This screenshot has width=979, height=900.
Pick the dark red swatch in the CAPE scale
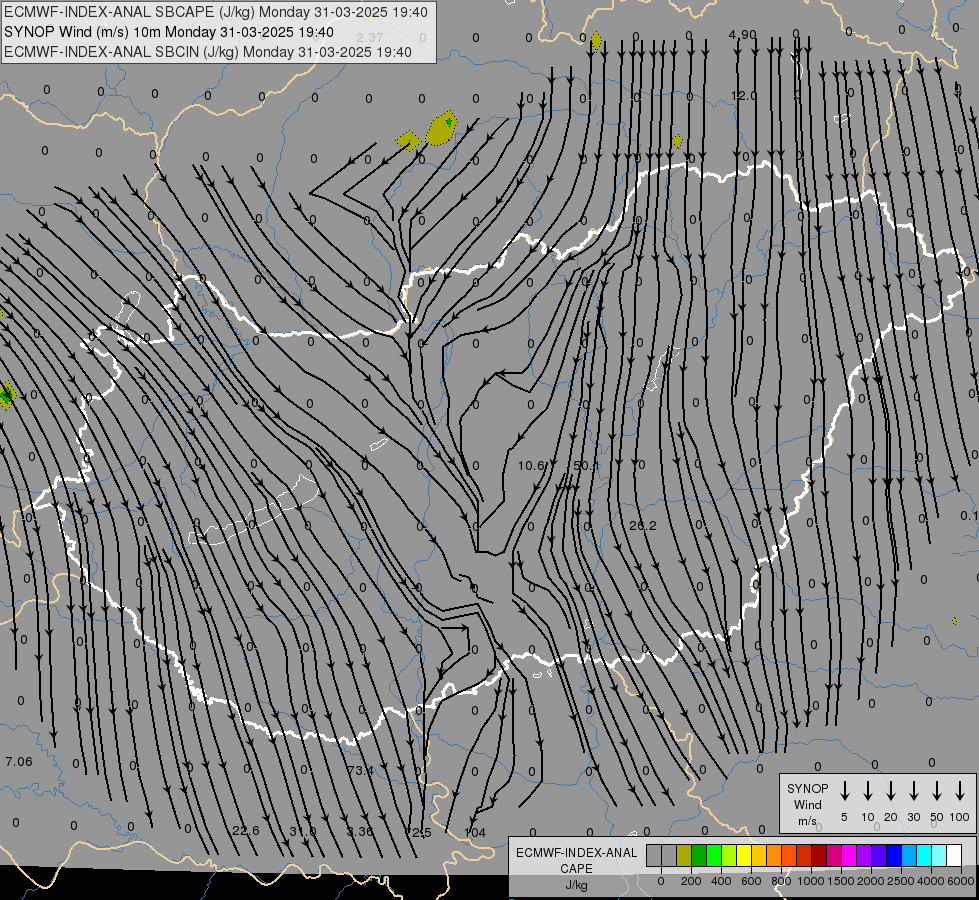[819, 855]
